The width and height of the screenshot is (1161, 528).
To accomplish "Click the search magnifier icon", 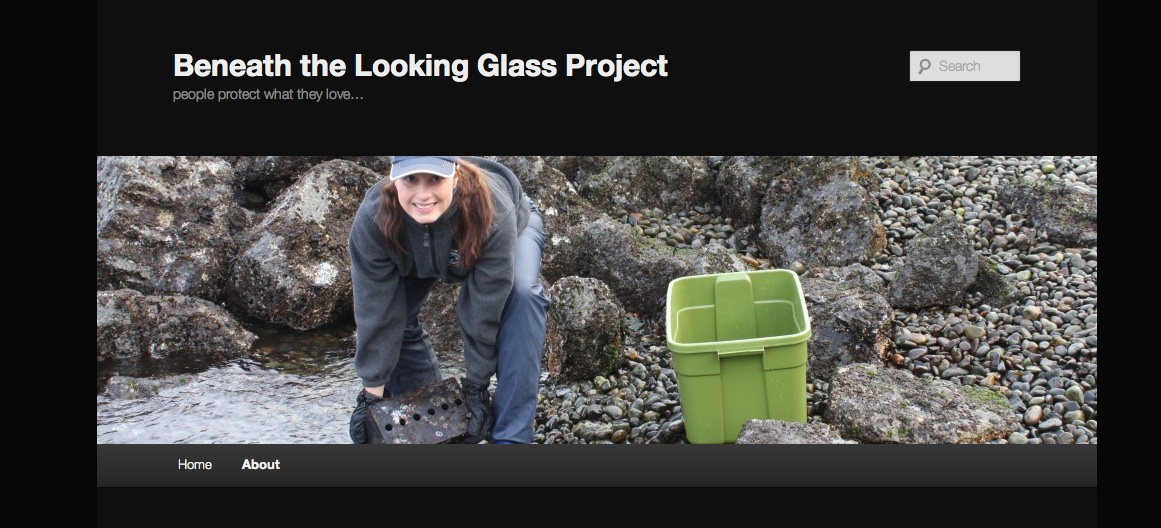I will [924, 66].
